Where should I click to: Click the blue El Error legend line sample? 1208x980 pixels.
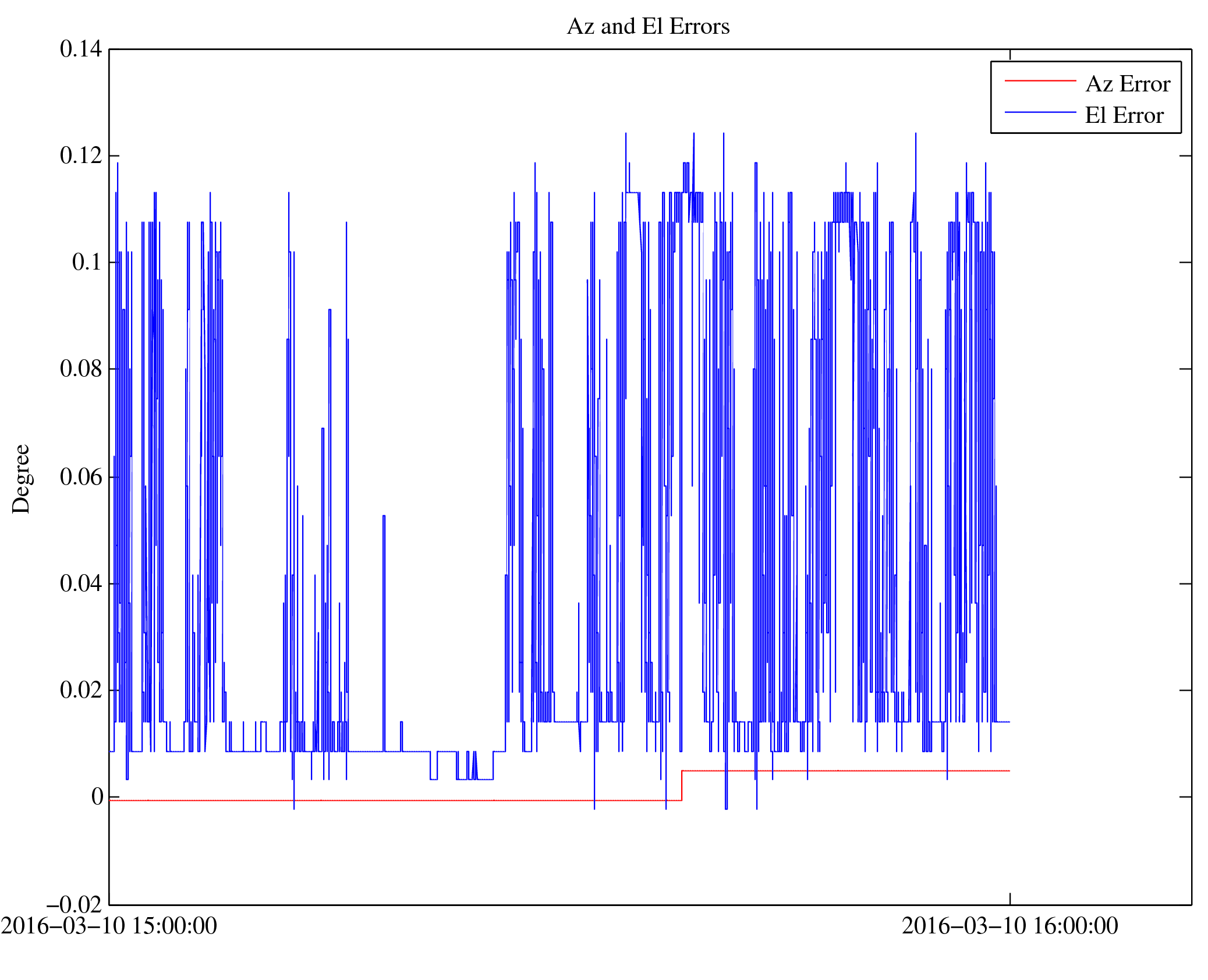click(x=1040, y=112)
